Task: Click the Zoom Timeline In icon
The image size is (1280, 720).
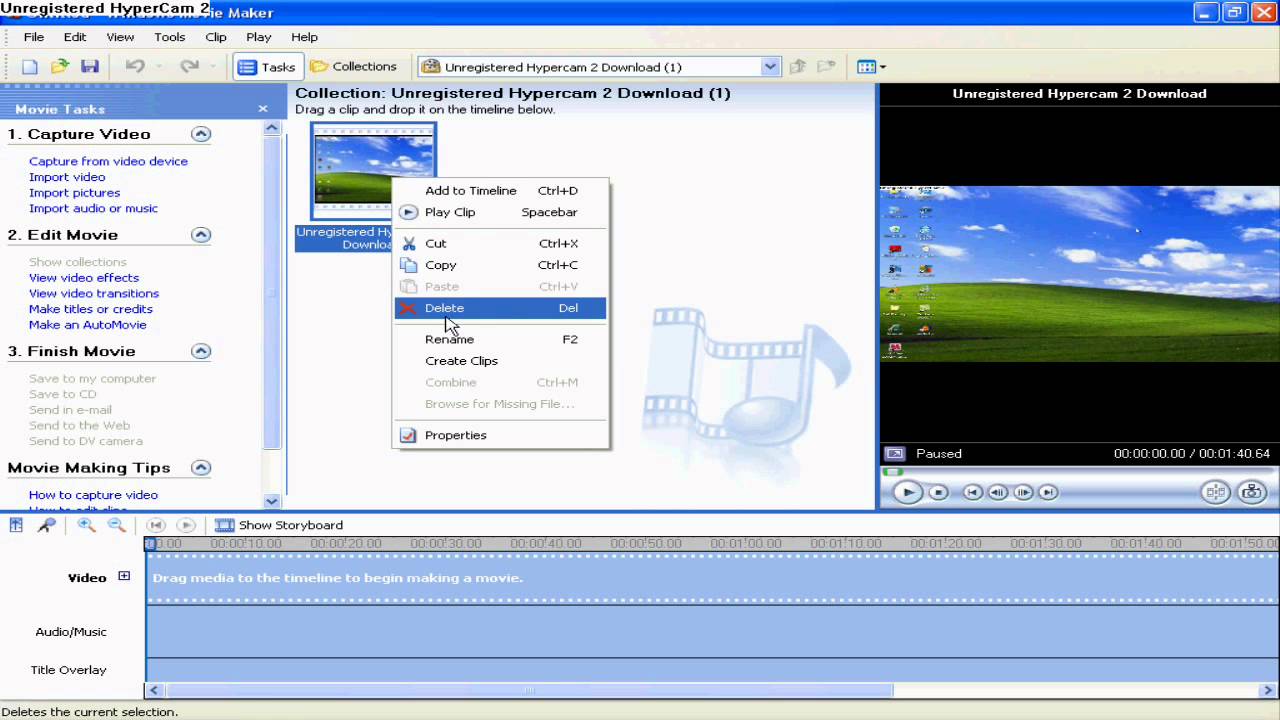Action: (x=87, y=525)
